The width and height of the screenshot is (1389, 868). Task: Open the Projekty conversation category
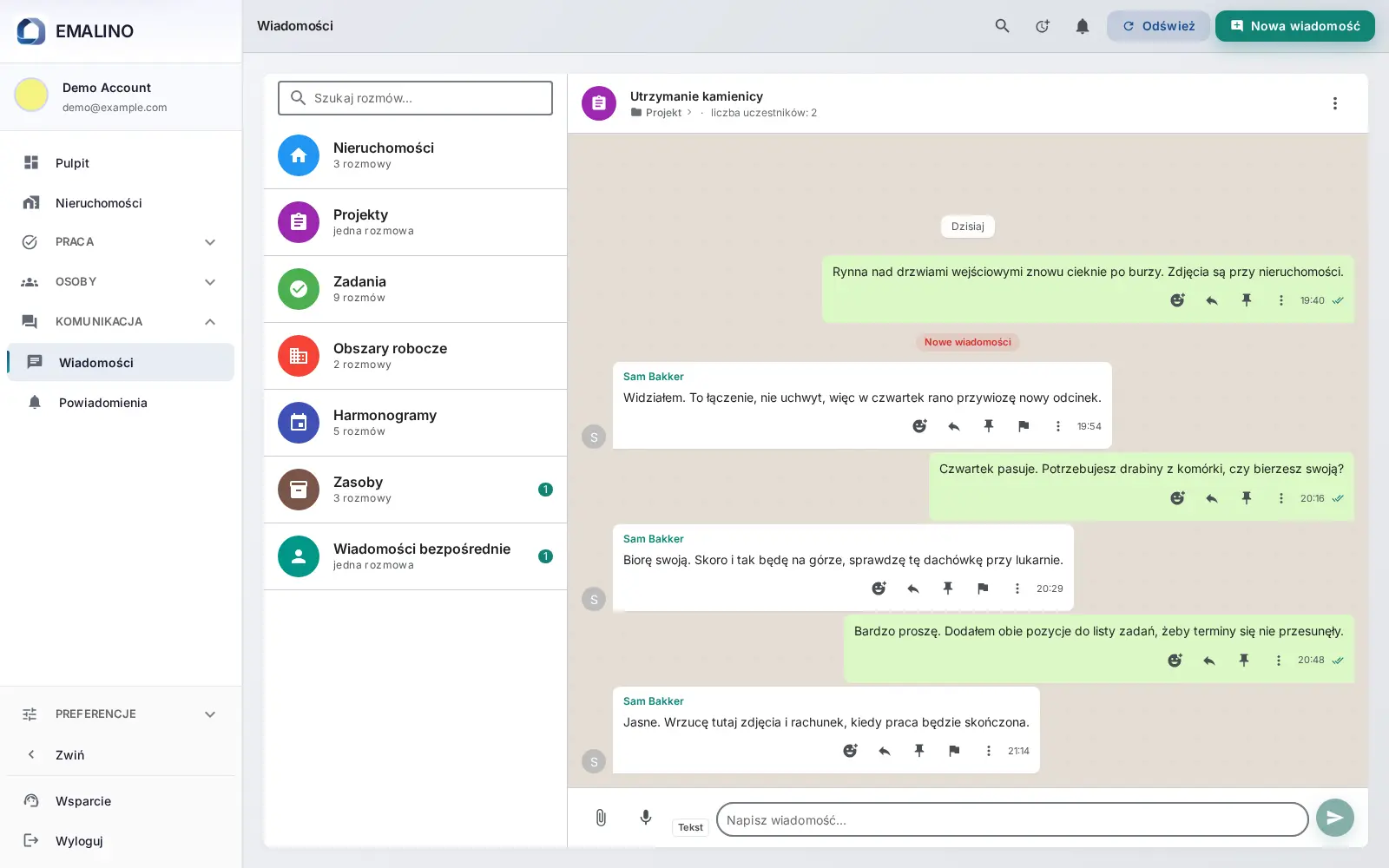click(x=415, y=222)
